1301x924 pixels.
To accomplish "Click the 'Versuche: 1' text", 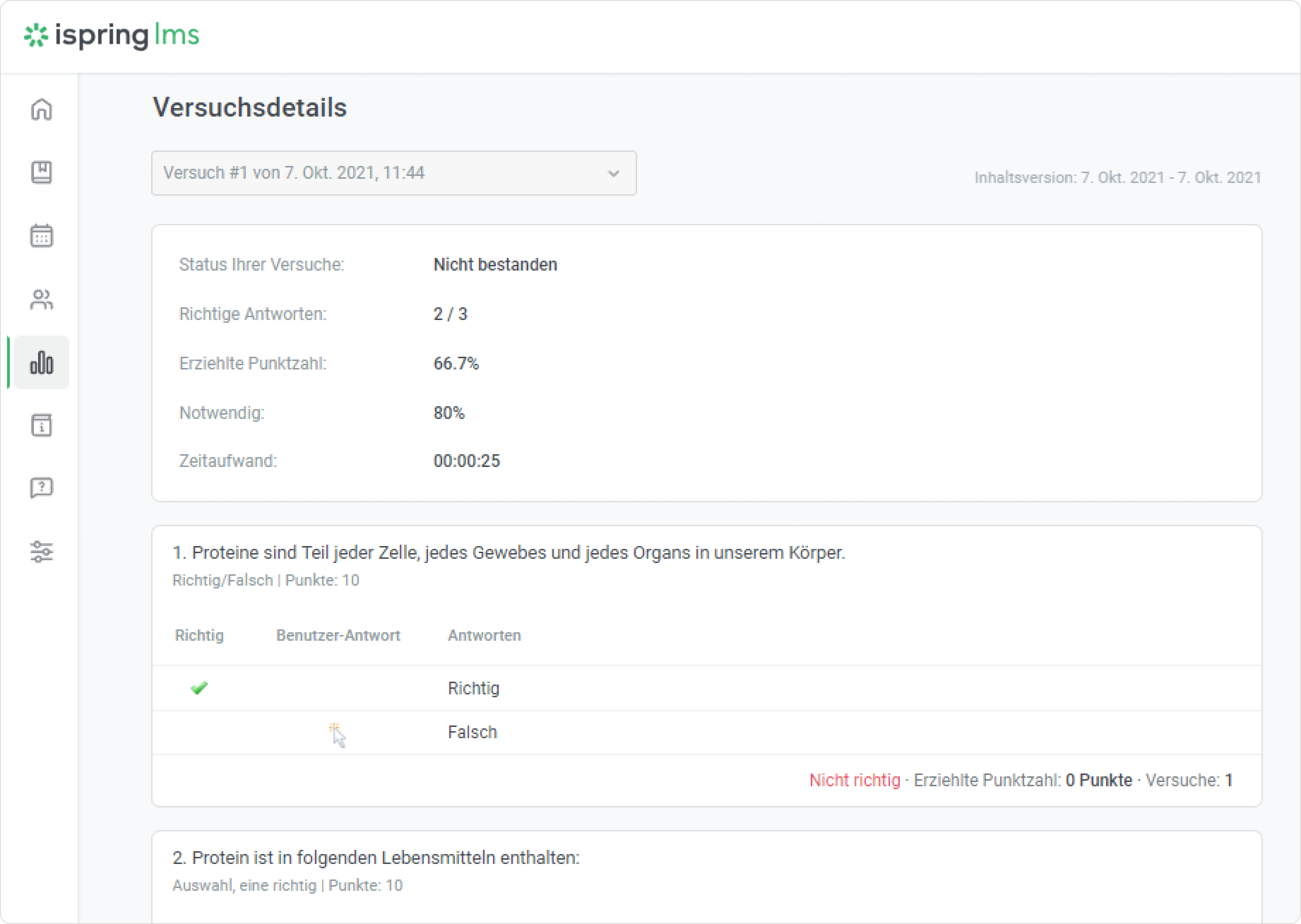I will coord(1189,780).
